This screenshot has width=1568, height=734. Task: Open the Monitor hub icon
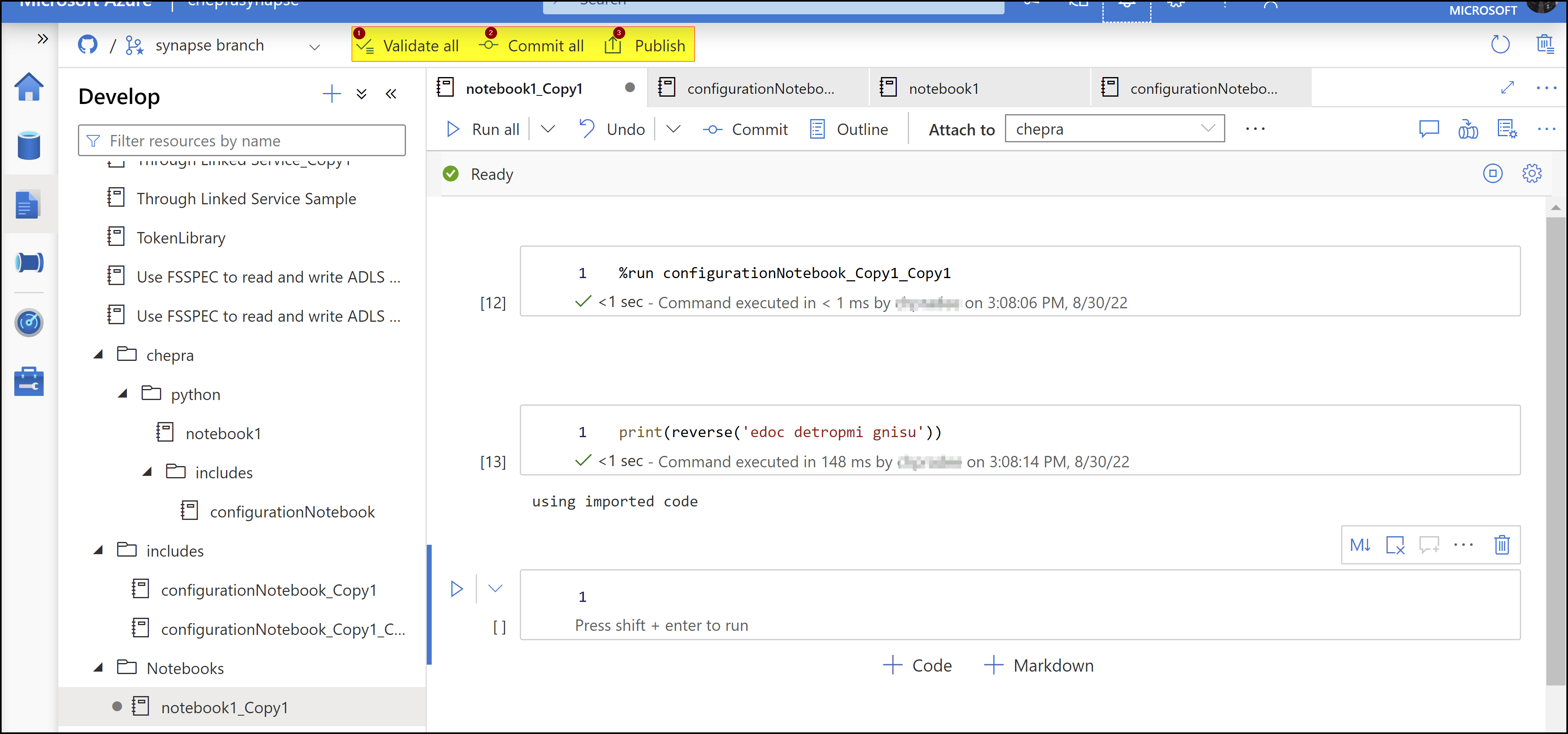pyautogui.click(x=29, y=323)
